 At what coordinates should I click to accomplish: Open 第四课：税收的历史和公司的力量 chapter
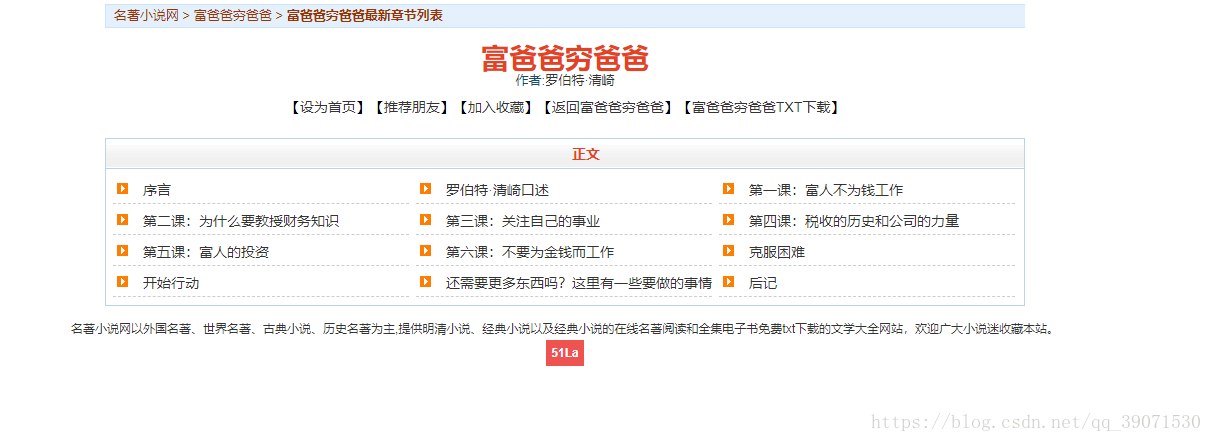[x=854, y=221]
